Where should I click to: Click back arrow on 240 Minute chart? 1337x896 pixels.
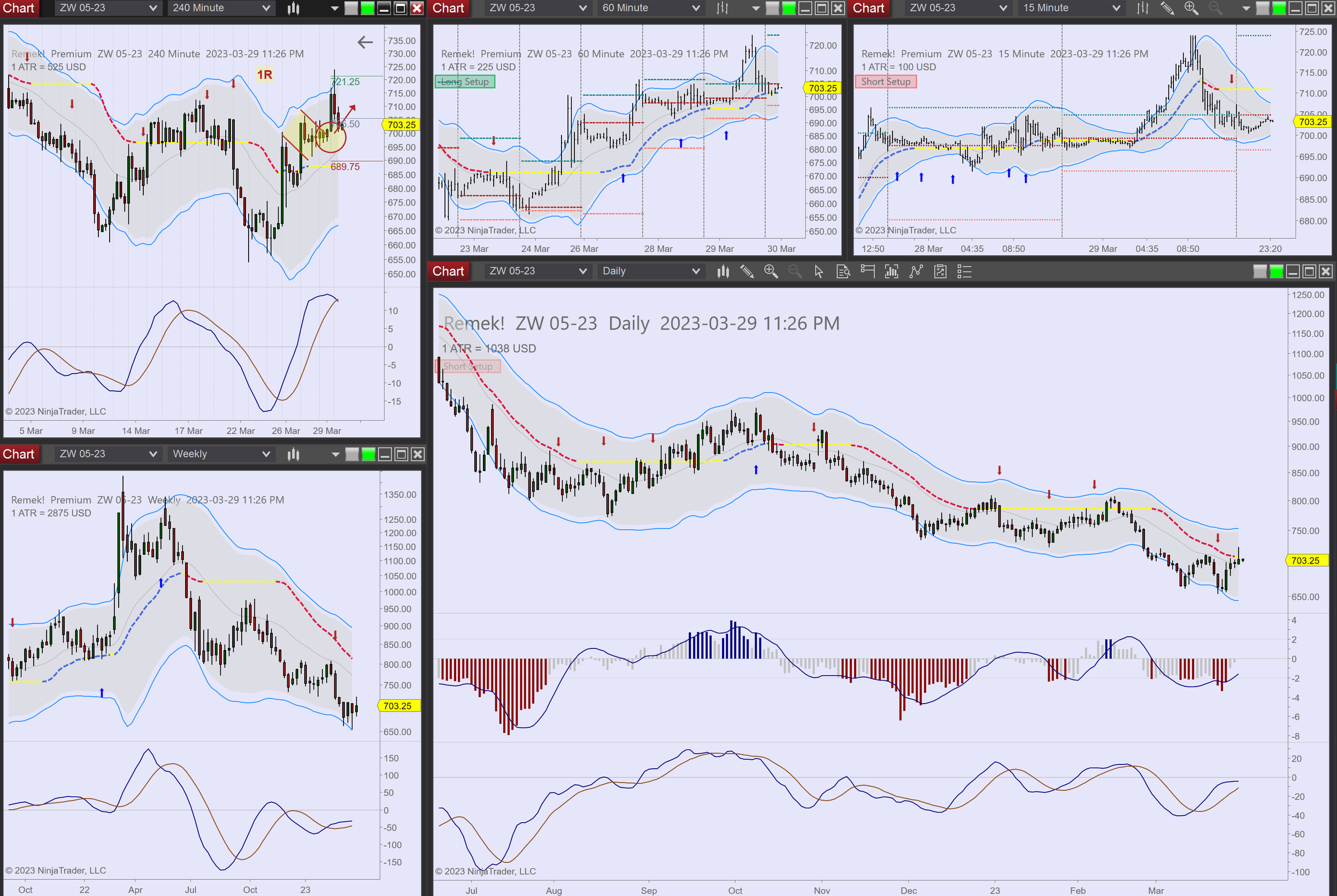coord(365,42)
